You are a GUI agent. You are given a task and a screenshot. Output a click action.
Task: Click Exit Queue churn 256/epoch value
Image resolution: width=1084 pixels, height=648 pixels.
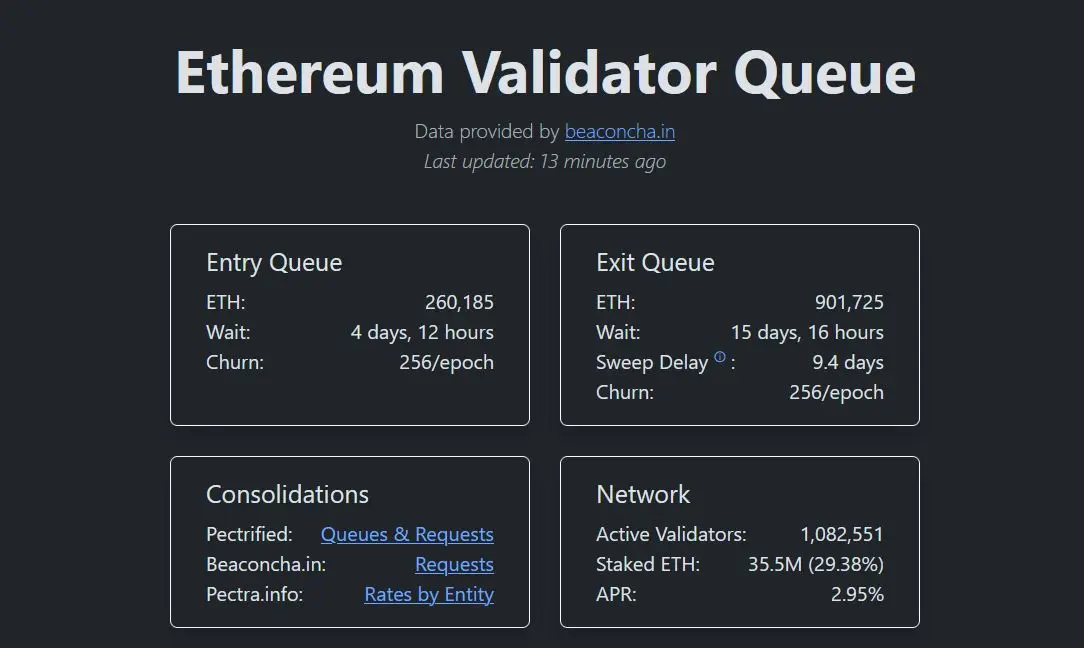coord(837,393)
